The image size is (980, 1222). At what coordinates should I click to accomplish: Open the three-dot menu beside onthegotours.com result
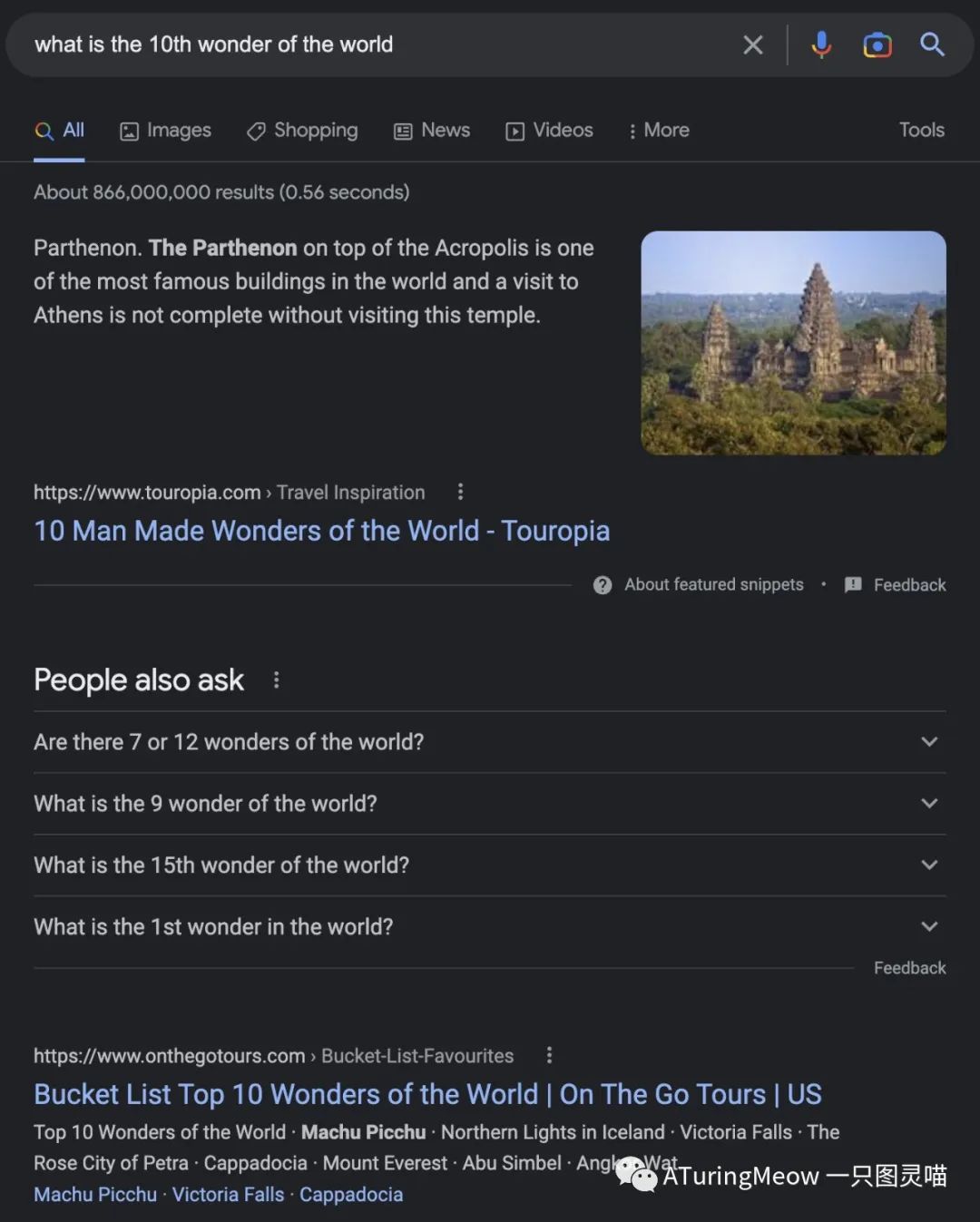point(549,1055)
